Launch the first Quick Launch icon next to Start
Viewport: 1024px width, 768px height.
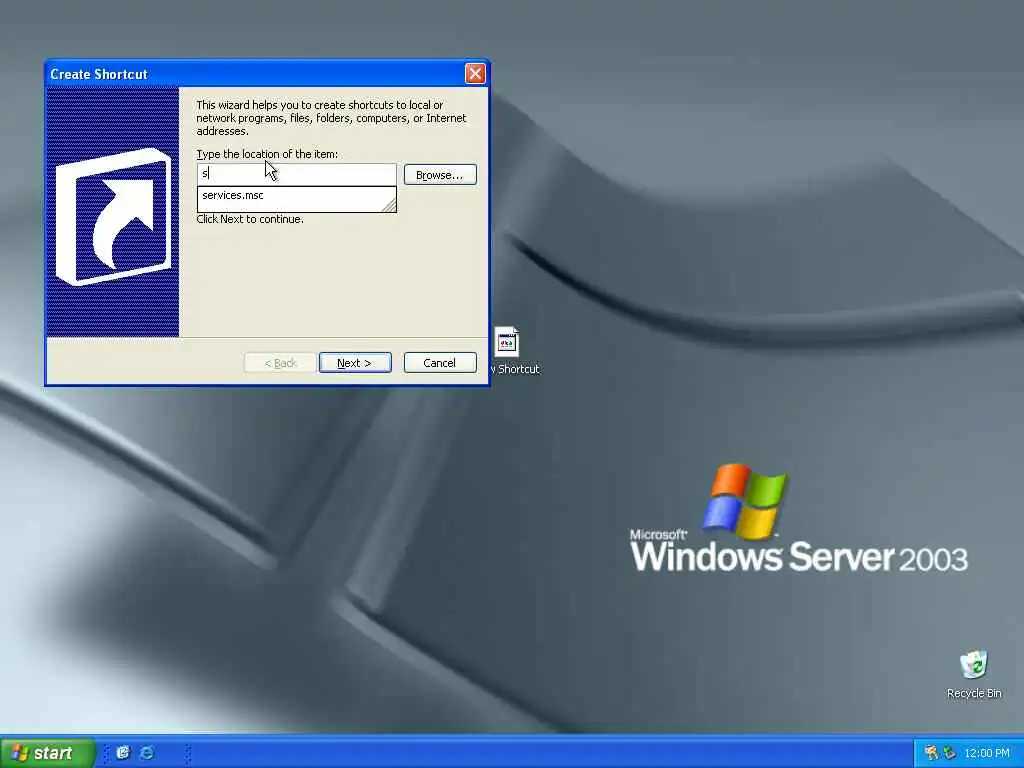click(123, 752)
